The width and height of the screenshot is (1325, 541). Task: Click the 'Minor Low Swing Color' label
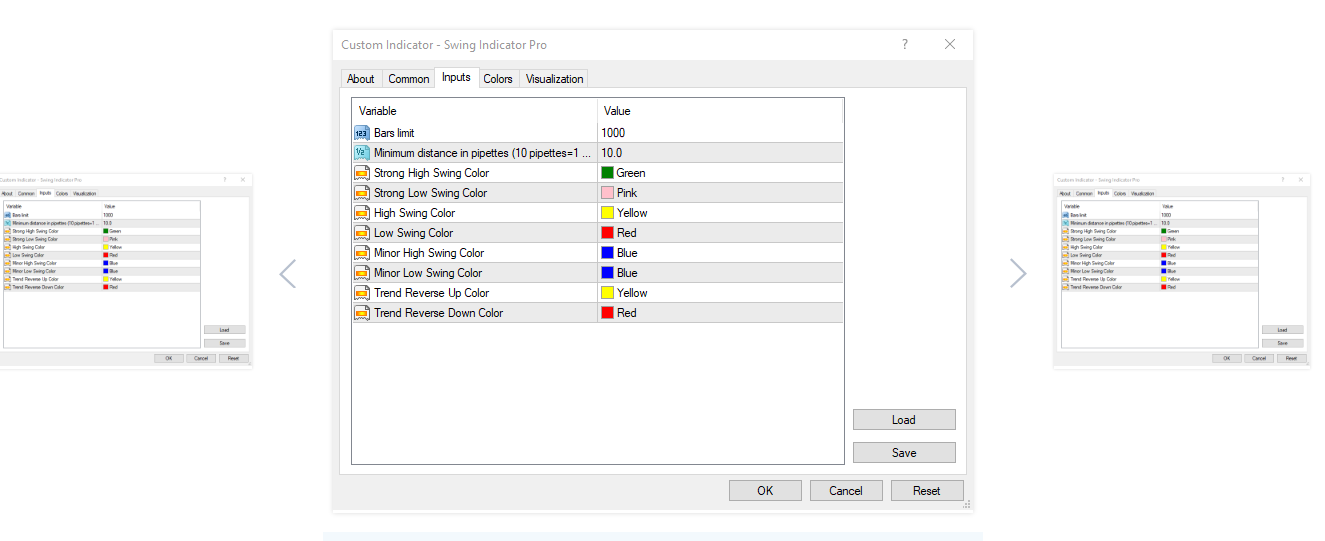(x=428, y=273)
